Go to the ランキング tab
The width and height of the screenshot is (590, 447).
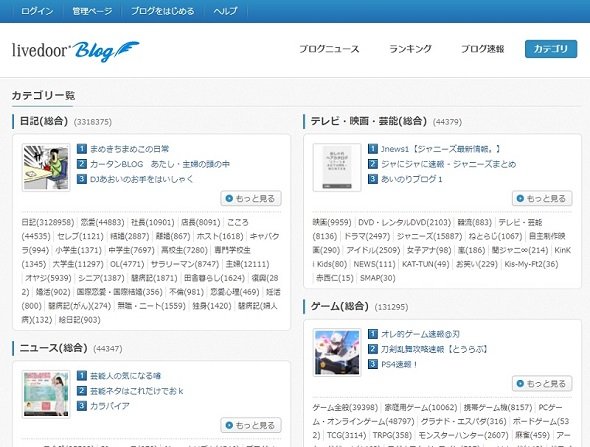(410, 49)
